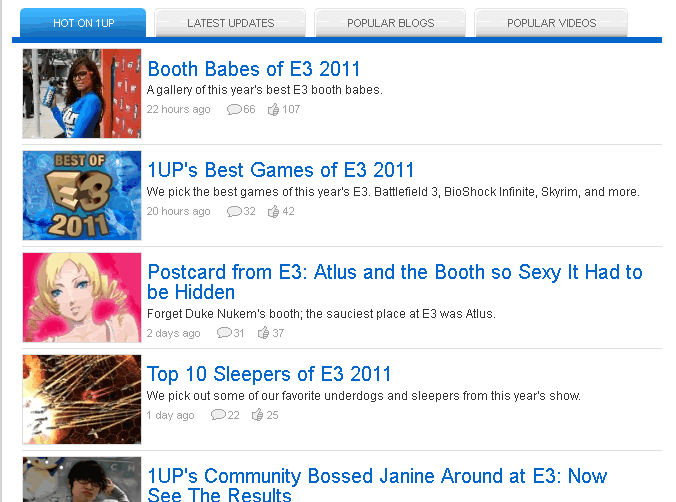Screen dimensions: 676x502
Task: Read Postcard from E3: Atlus article
Action: tap(394, 282)
